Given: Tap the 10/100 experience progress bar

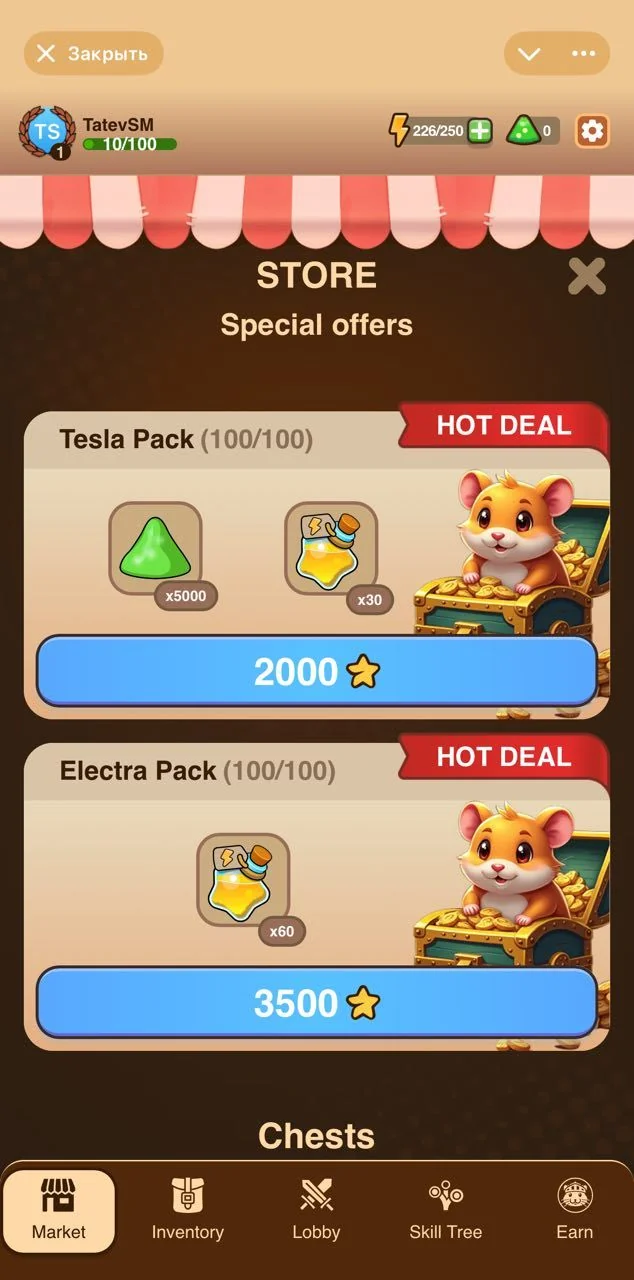Looking at the screenshot, I should [x=129, y=144].
